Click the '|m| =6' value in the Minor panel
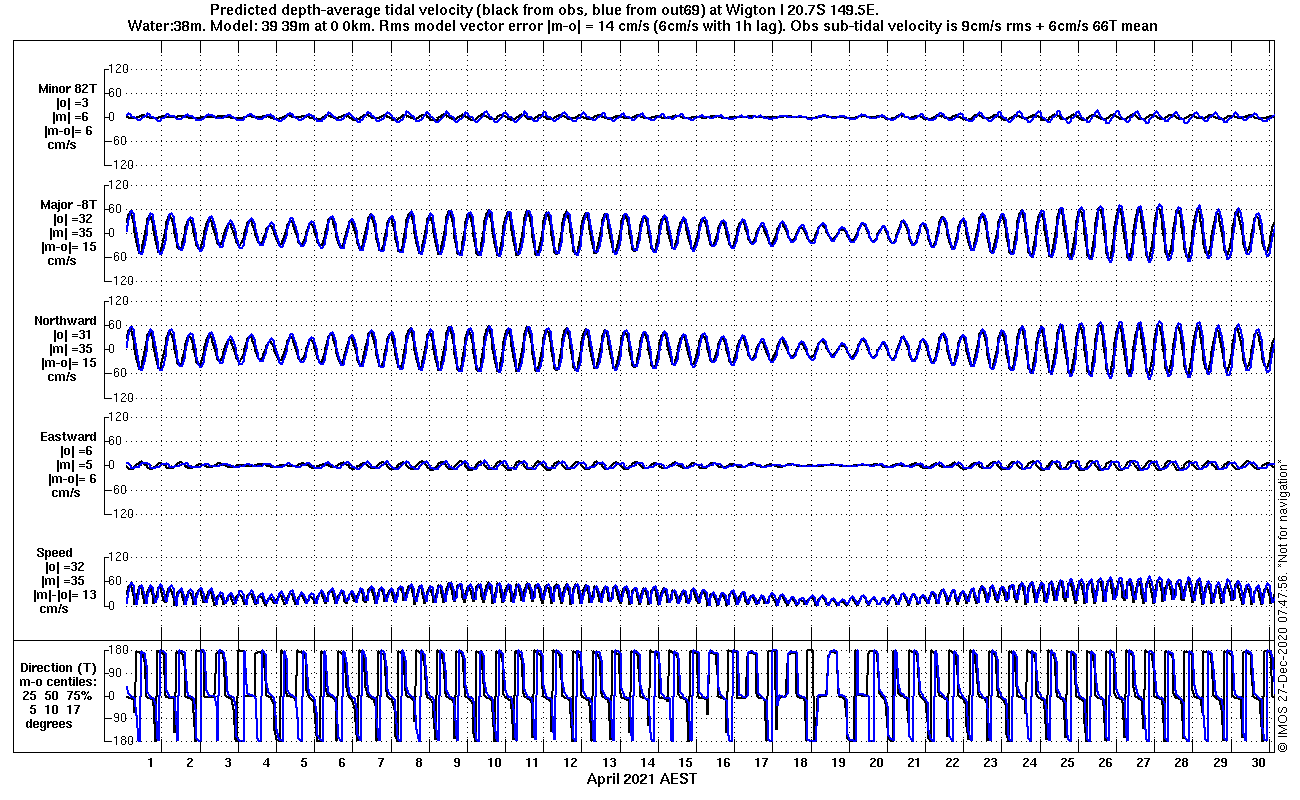 click(x=72, y=117)
